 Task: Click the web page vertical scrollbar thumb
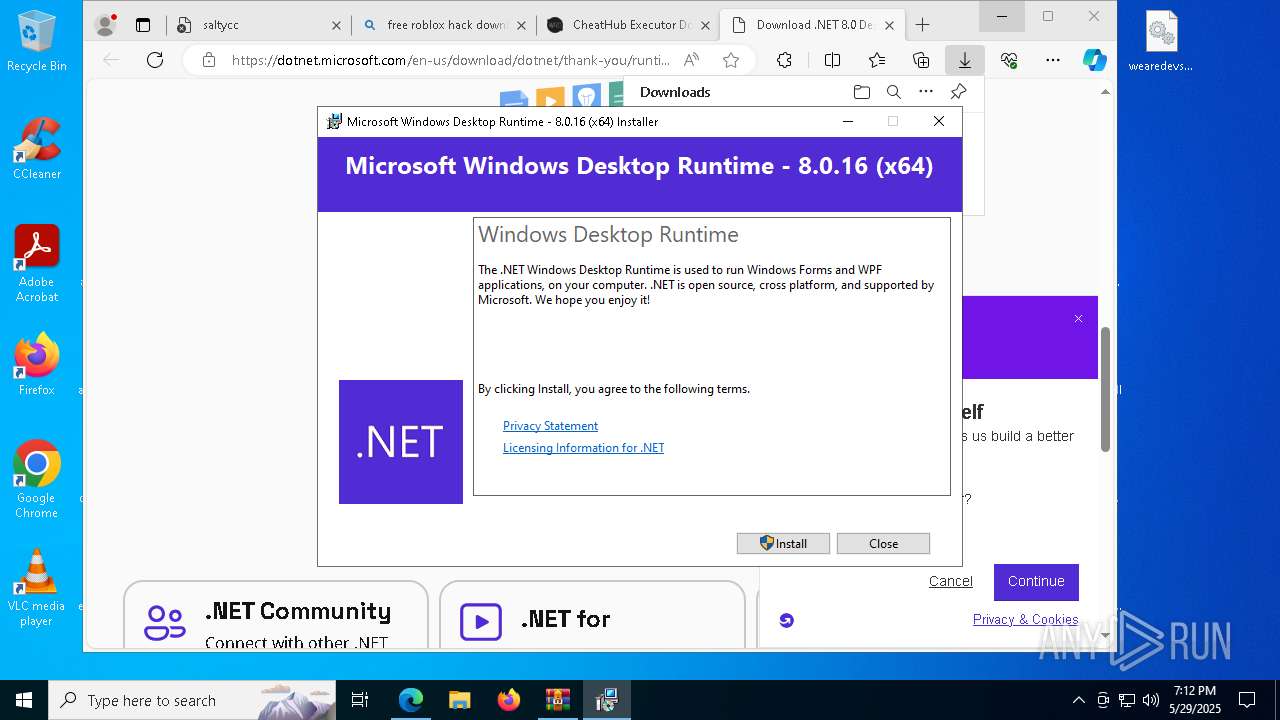(1105, 389)
